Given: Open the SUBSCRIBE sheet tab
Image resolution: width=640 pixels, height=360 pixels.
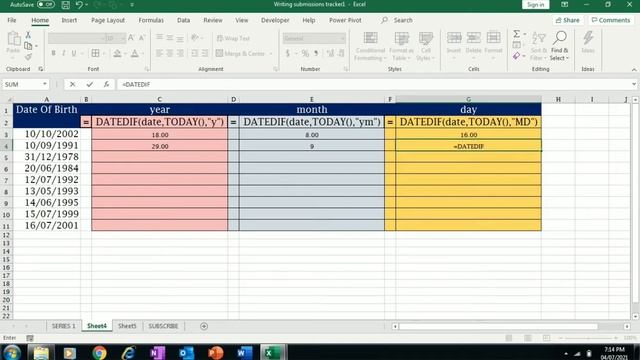Looking at the screenshot, I should pyautogui.click(x=163, y=326).
